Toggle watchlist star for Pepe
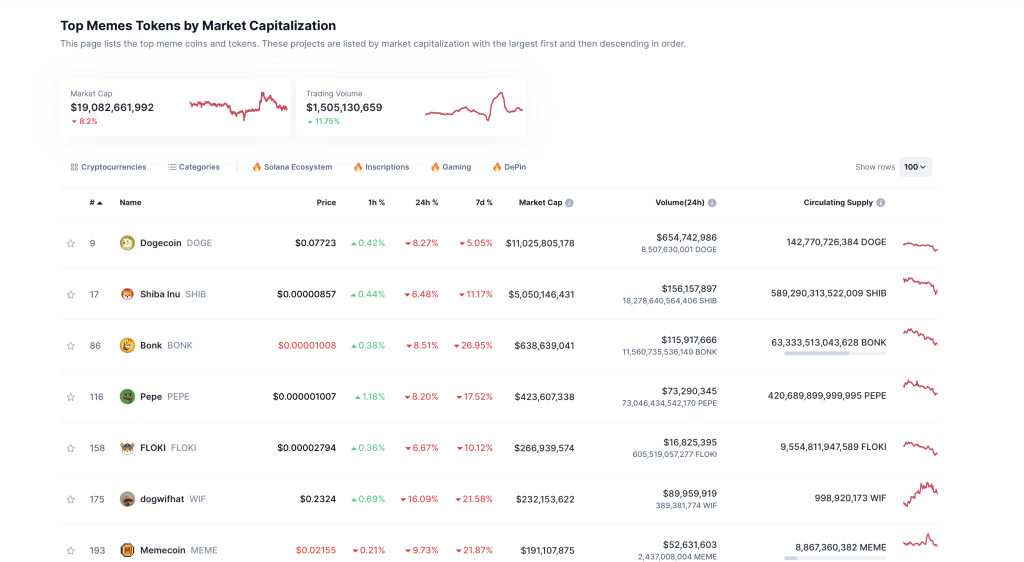 (71, 397)
